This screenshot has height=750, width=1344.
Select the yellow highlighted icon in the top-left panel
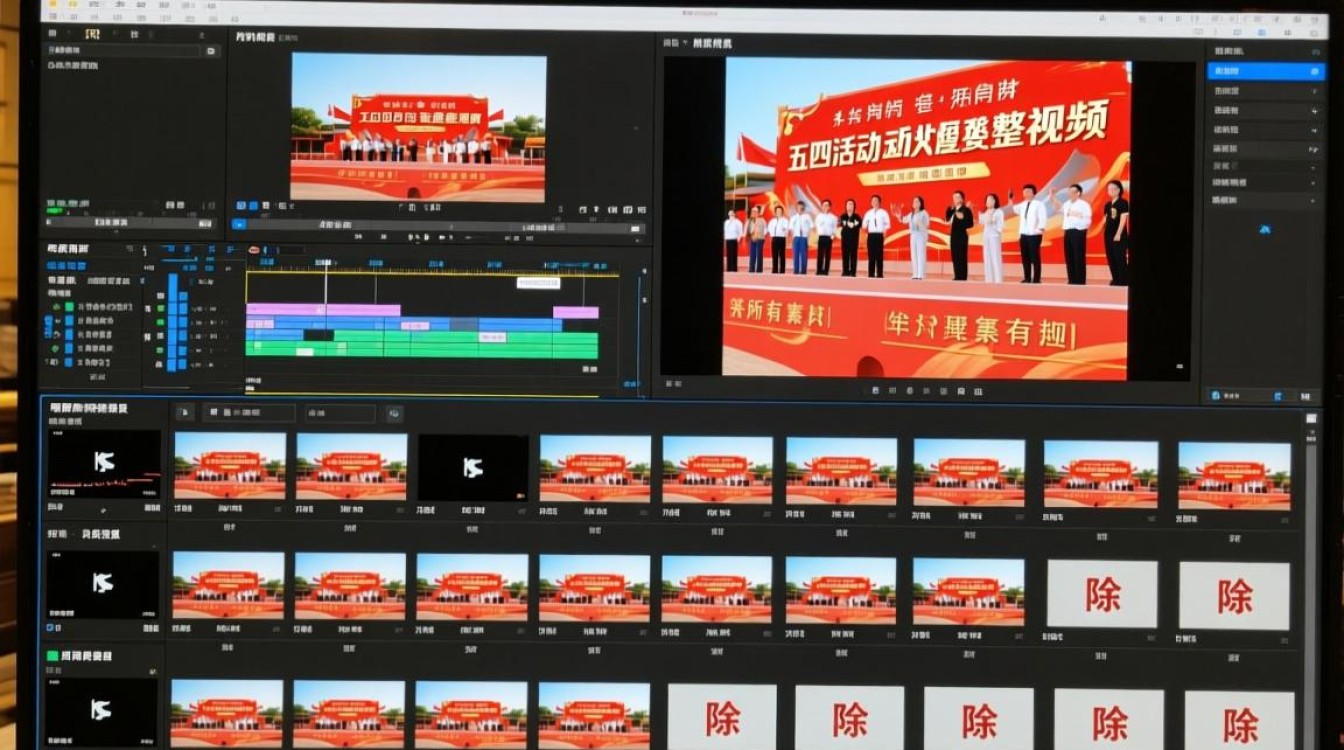(93, 33)
